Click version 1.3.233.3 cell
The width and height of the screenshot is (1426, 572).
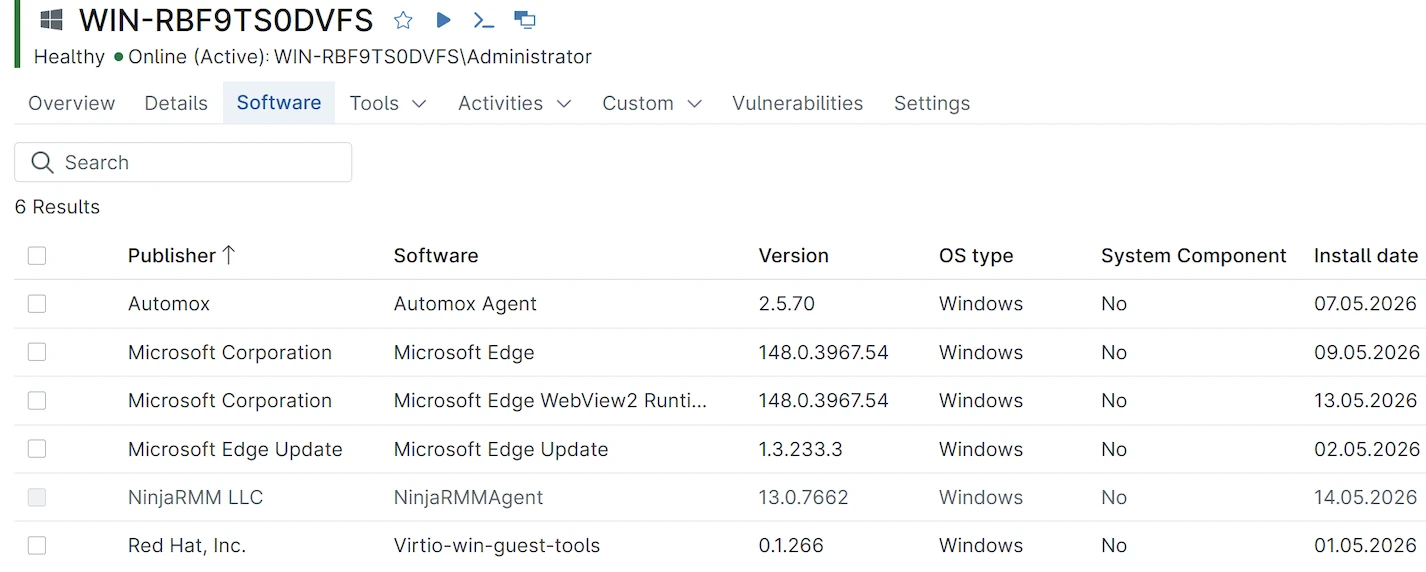[x=801, y=449]
